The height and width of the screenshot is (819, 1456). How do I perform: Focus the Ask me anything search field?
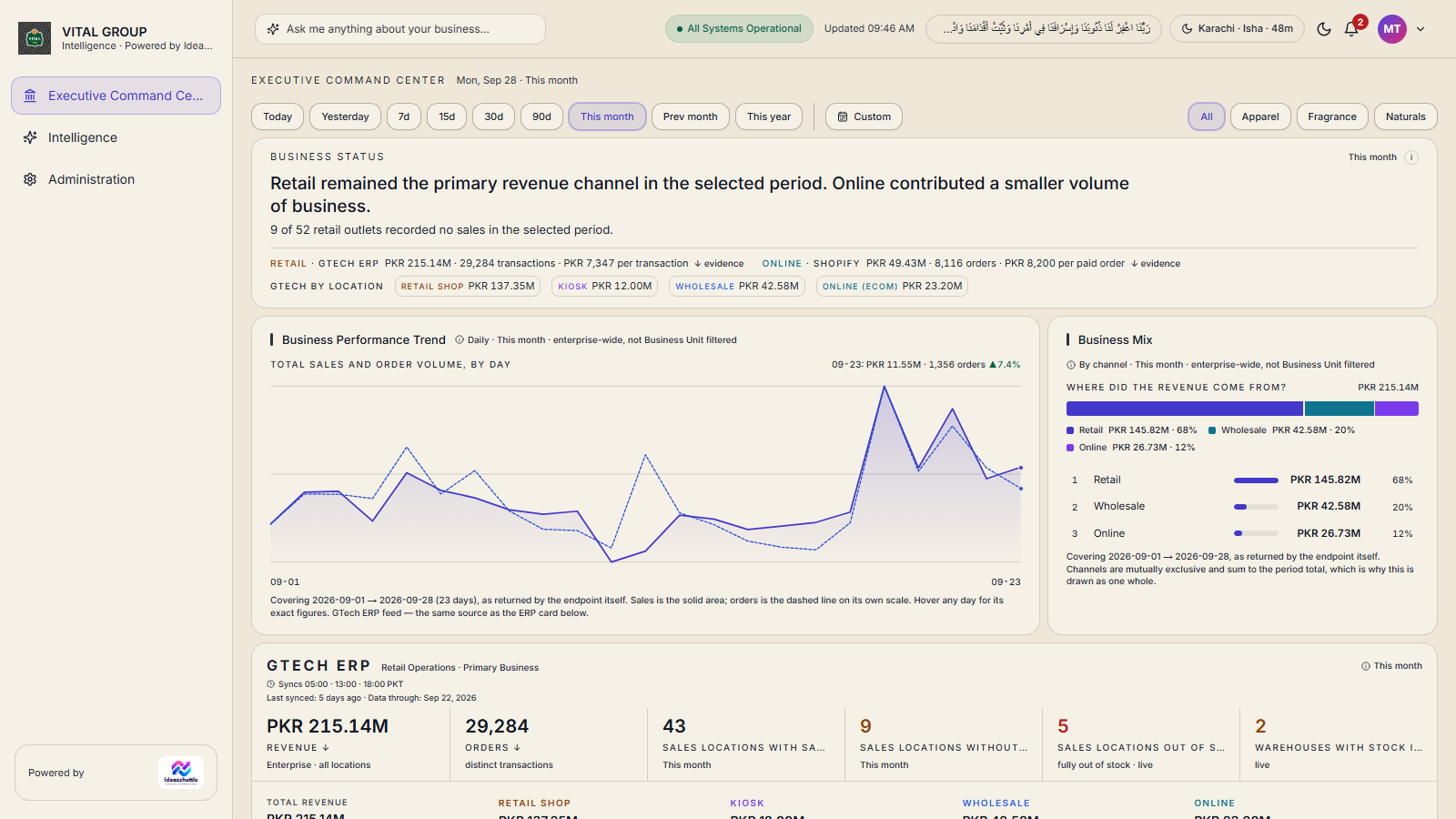(x=400, y=29)
